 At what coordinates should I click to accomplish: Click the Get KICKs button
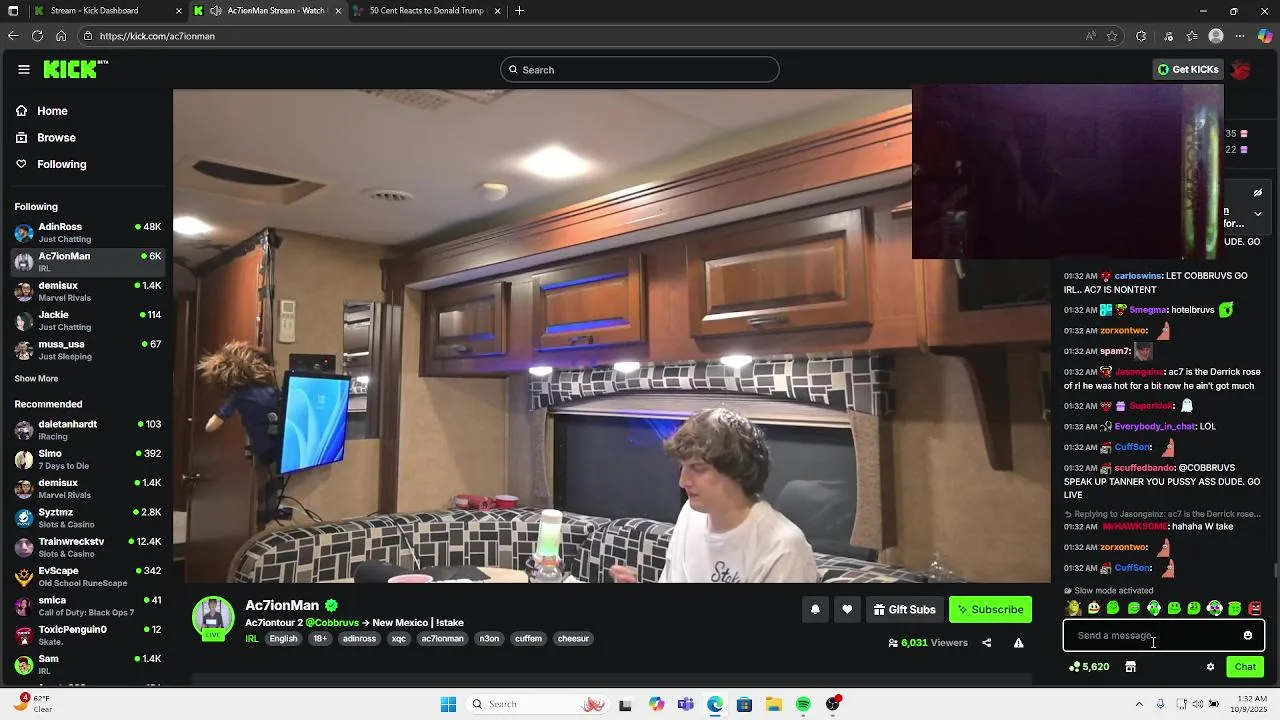[x=1188, y=70]
